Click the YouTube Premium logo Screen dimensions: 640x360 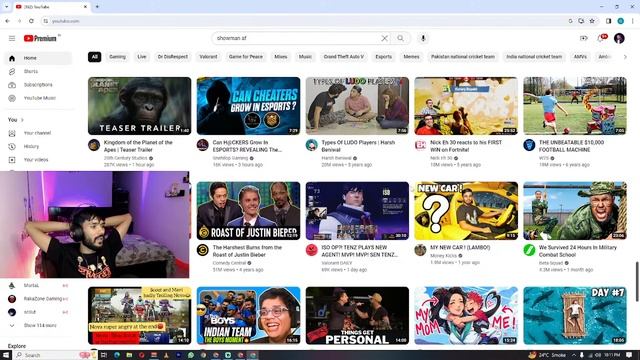[40, 38]
